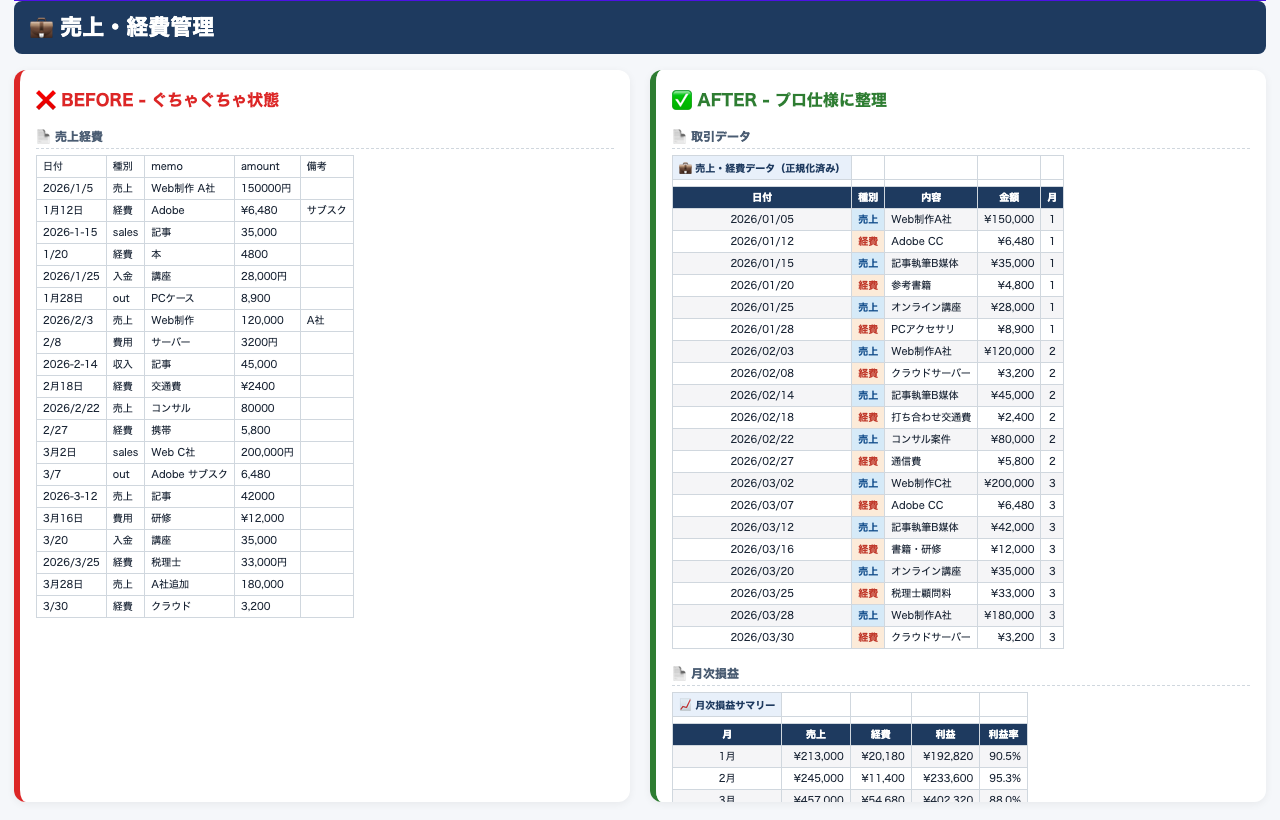Click Adobe CC in the 2026/01/12 row
Image resolution: width=1280 pixels, height=820 pixels.
point(931,242)
